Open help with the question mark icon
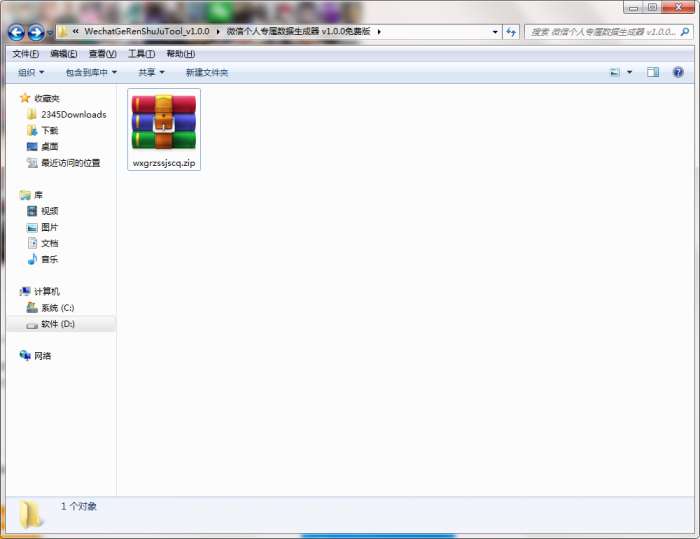Screen dimensions: 700x539 pyautogui.click(x=678, y=72)
